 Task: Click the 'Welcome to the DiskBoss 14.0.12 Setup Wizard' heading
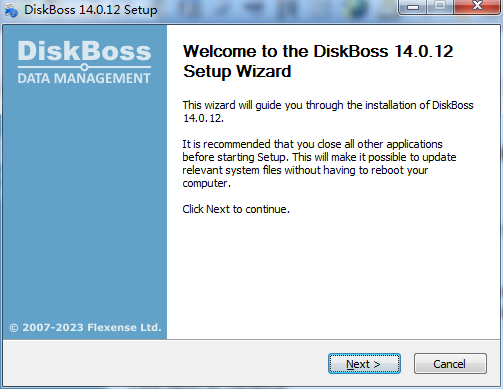318,61
